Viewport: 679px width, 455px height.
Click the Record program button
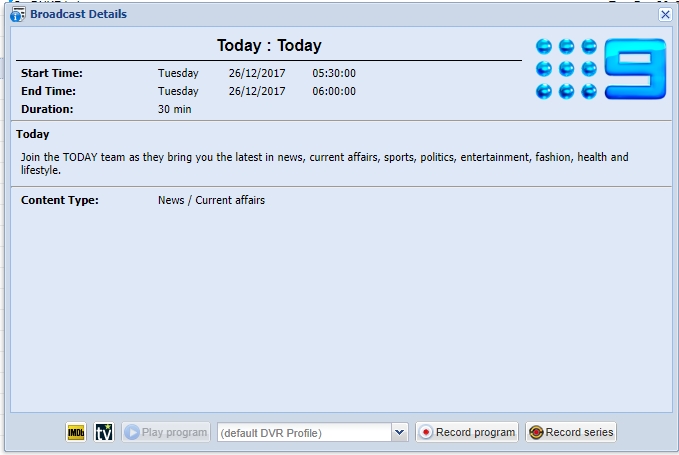[467, 432]
